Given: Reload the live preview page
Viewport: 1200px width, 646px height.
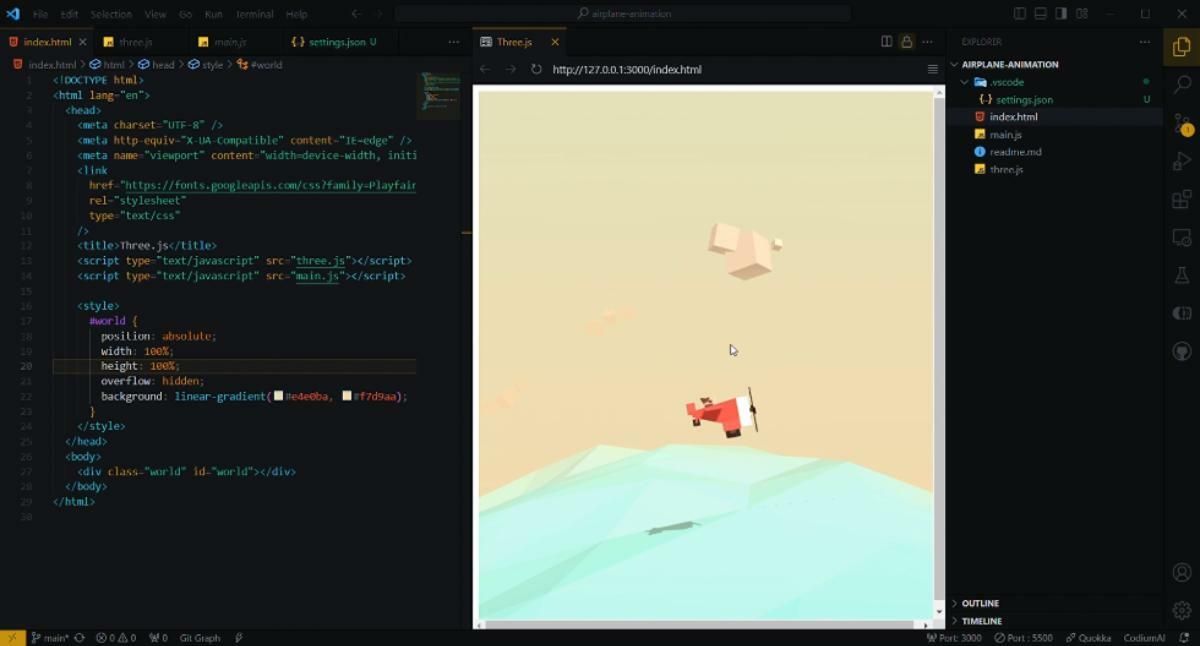Looking at the screenshot, I should [x=536, y=69].
